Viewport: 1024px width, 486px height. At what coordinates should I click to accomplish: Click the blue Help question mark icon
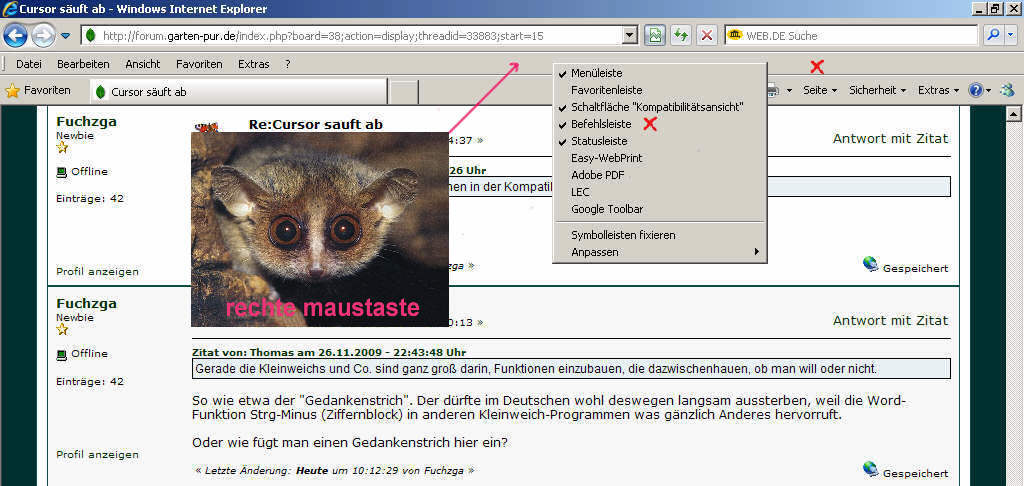point(975,90)
